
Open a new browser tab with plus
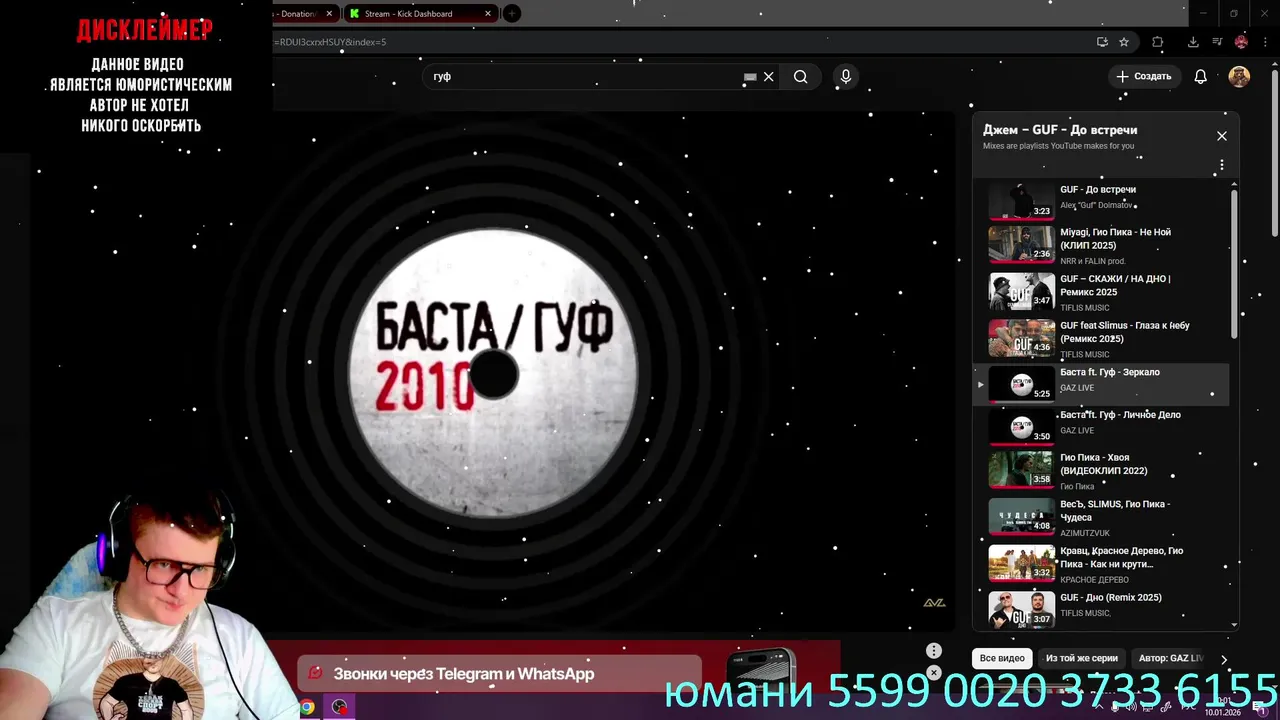511,14
